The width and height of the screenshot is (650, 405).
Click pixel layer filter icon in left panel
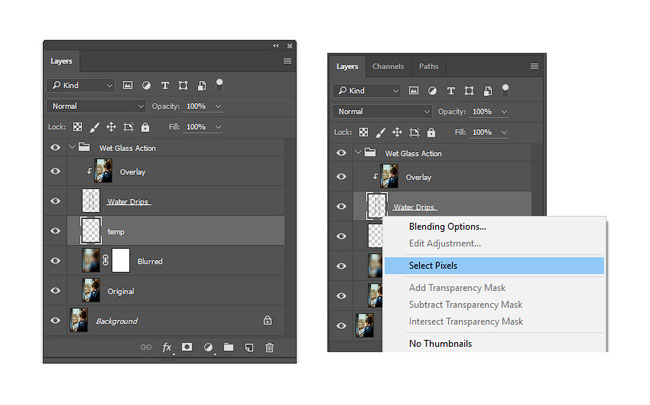(128, 85)
